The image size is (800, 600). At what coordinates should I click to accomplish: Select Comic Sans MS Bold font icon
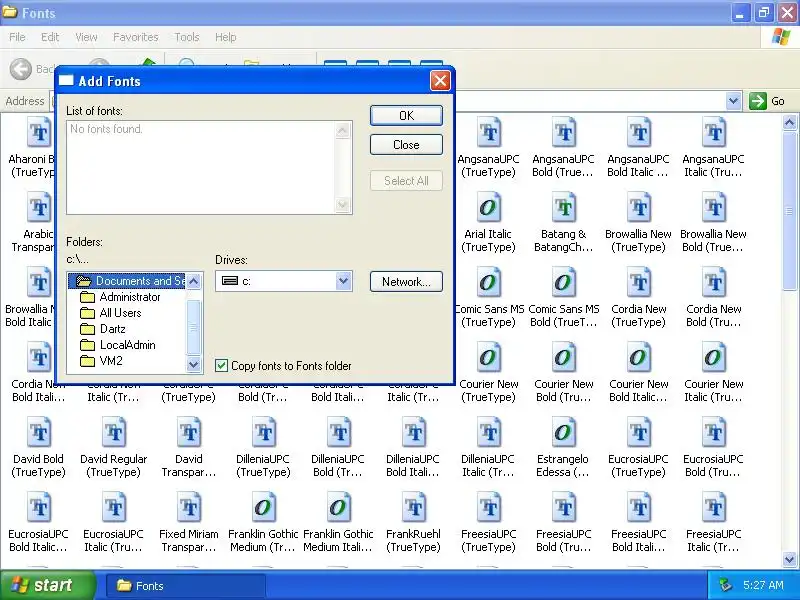[563, 283]
